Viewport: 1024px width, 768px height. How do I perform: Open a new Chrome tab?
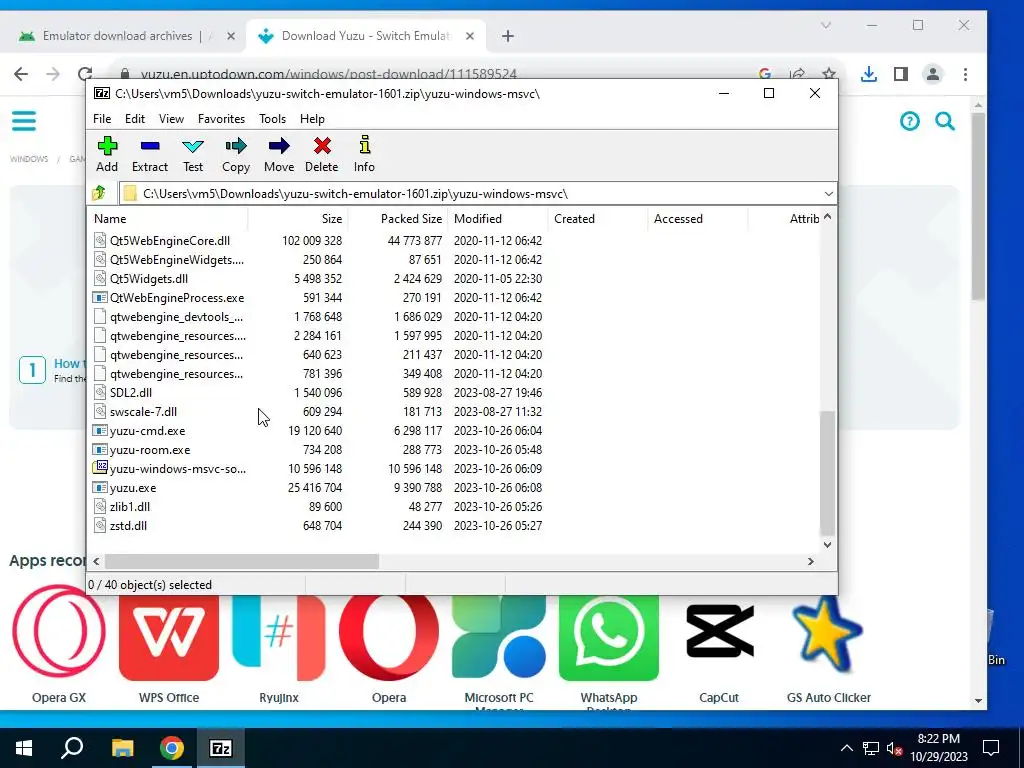point(507,36)
